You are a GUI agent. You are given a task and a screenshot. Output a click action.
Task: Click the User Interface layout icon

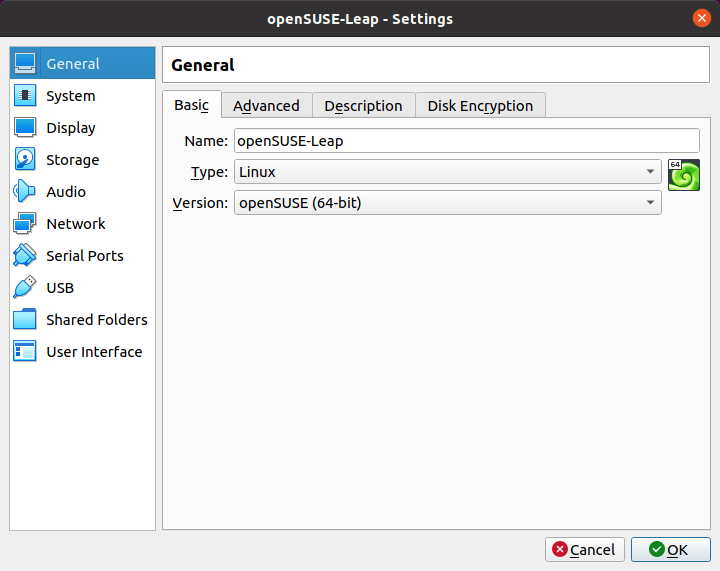point(25,352)
